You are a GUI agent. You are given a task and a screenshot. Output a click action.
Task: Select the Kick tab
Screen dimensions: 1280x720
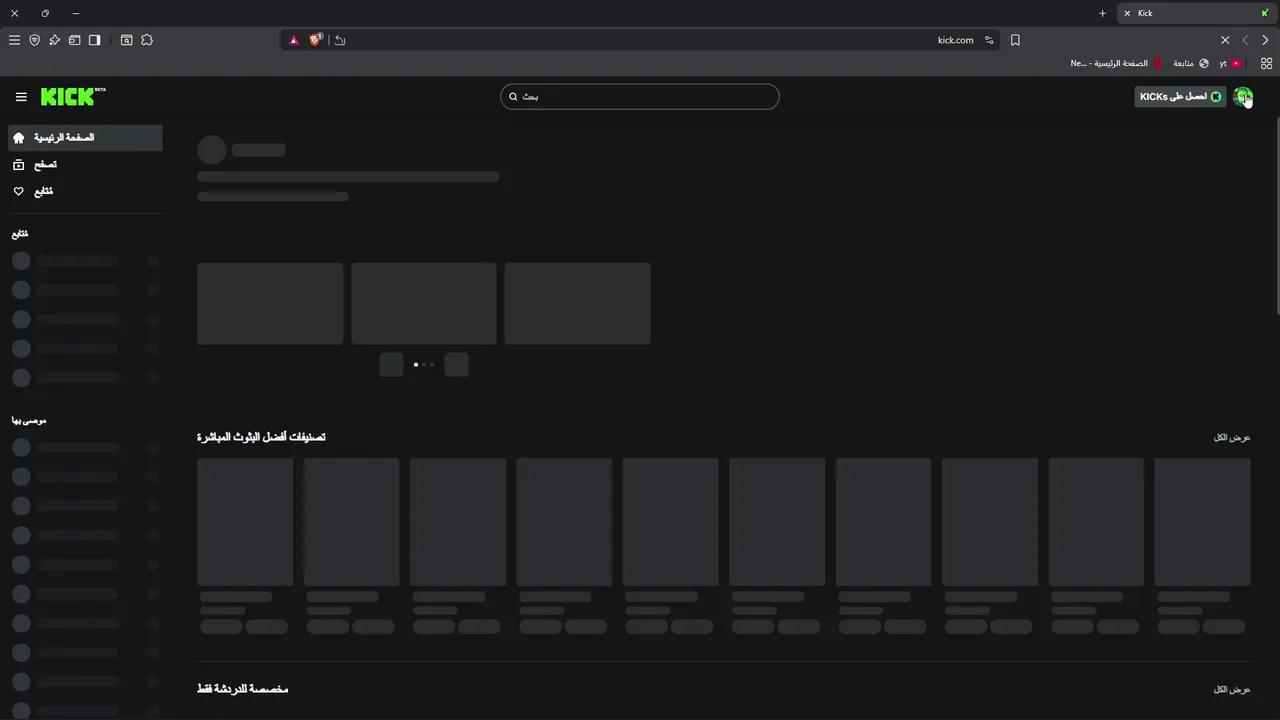1196,13
